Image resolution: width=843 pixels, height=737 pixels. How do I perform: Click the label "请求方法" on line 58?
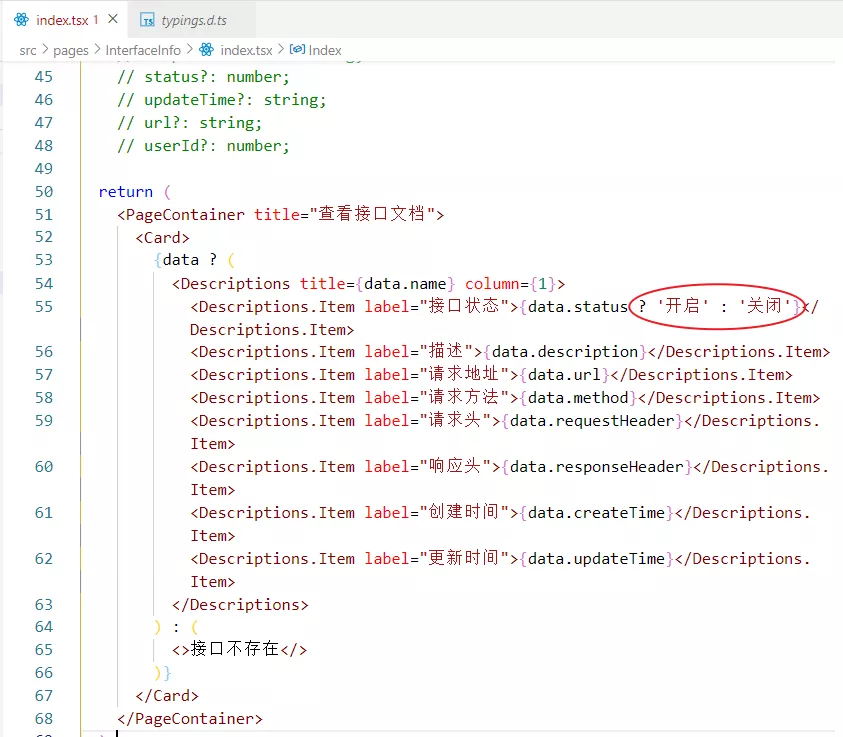coord(465,397)
